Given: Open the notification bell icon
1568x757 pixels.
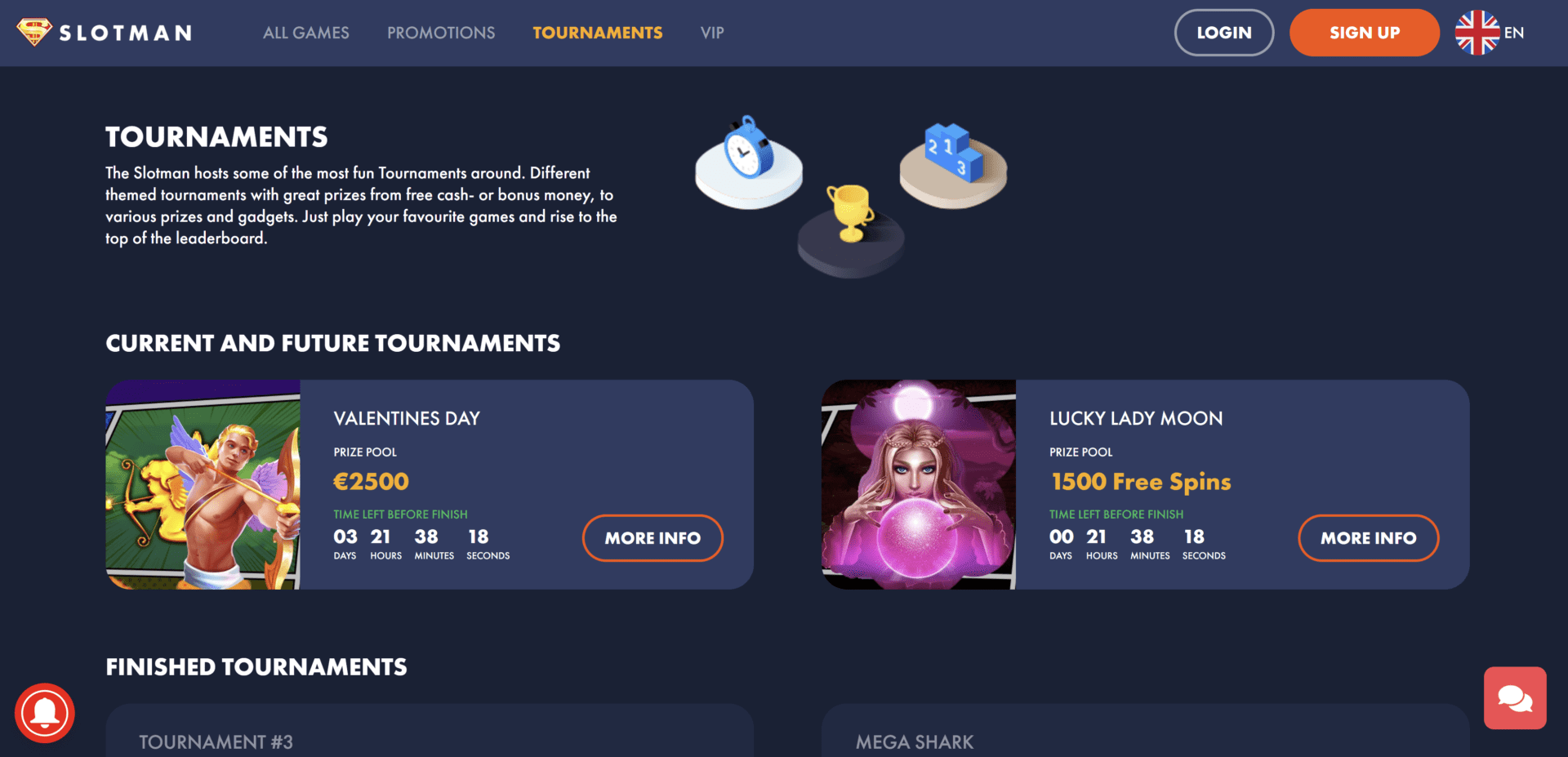Looking at the screenshot, I should (x=45, y=713).
